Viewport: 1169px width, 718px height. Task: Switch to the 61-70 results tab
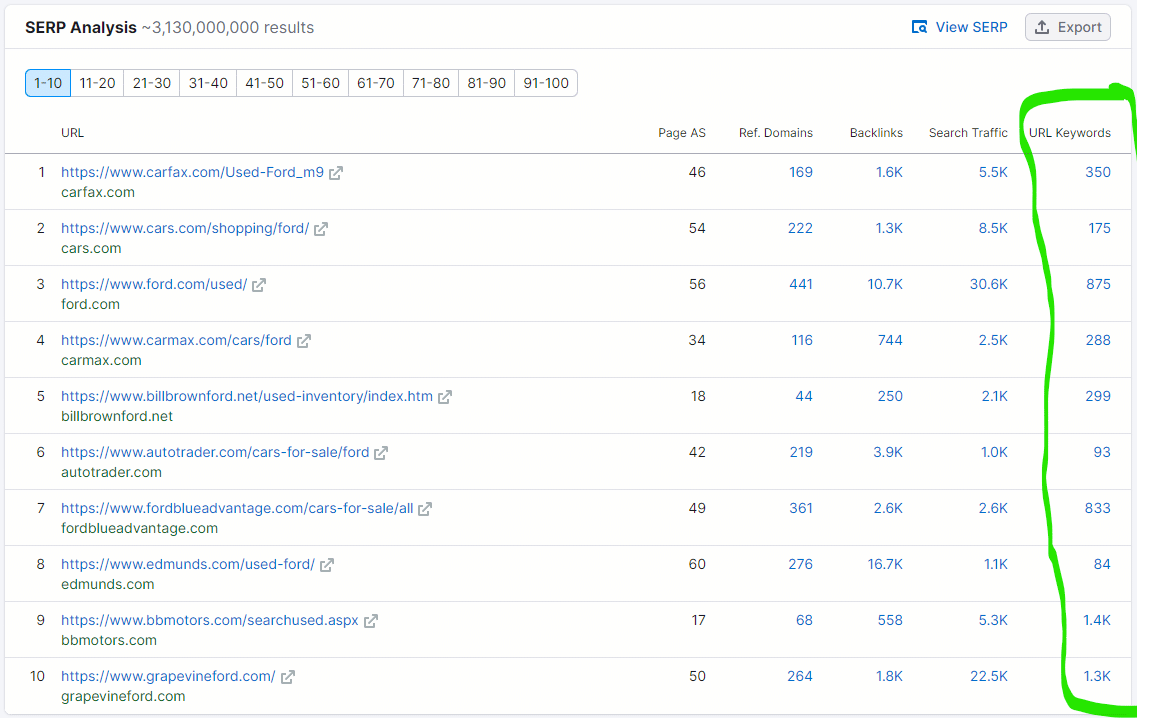tap(376, 83)
